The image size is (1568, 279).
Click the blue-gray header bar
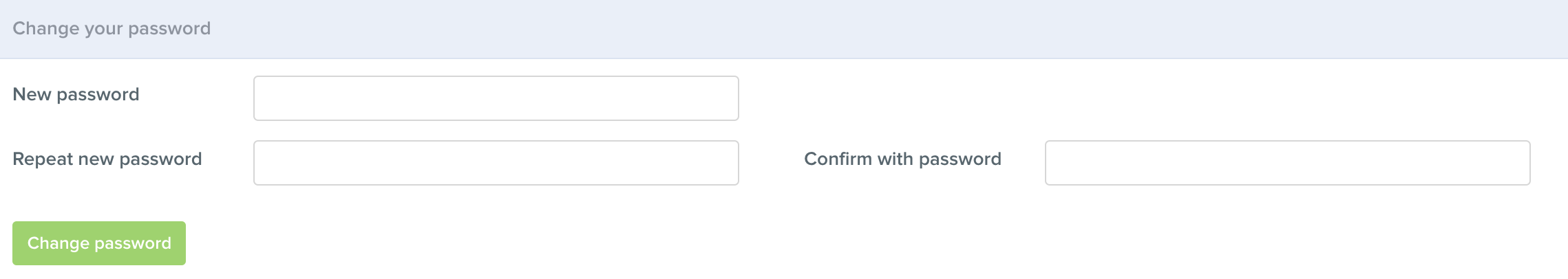[x=784, y=29]
